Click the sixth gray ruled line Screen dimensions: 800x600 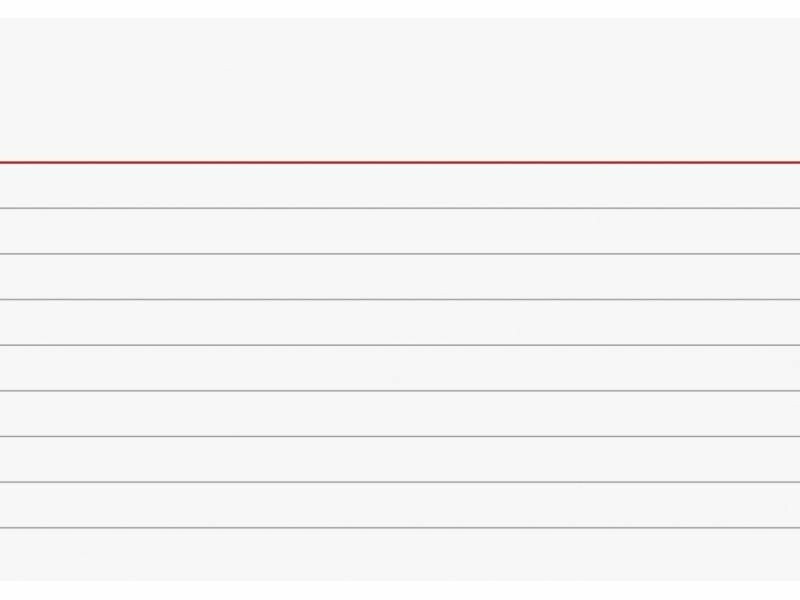point(400,436)
